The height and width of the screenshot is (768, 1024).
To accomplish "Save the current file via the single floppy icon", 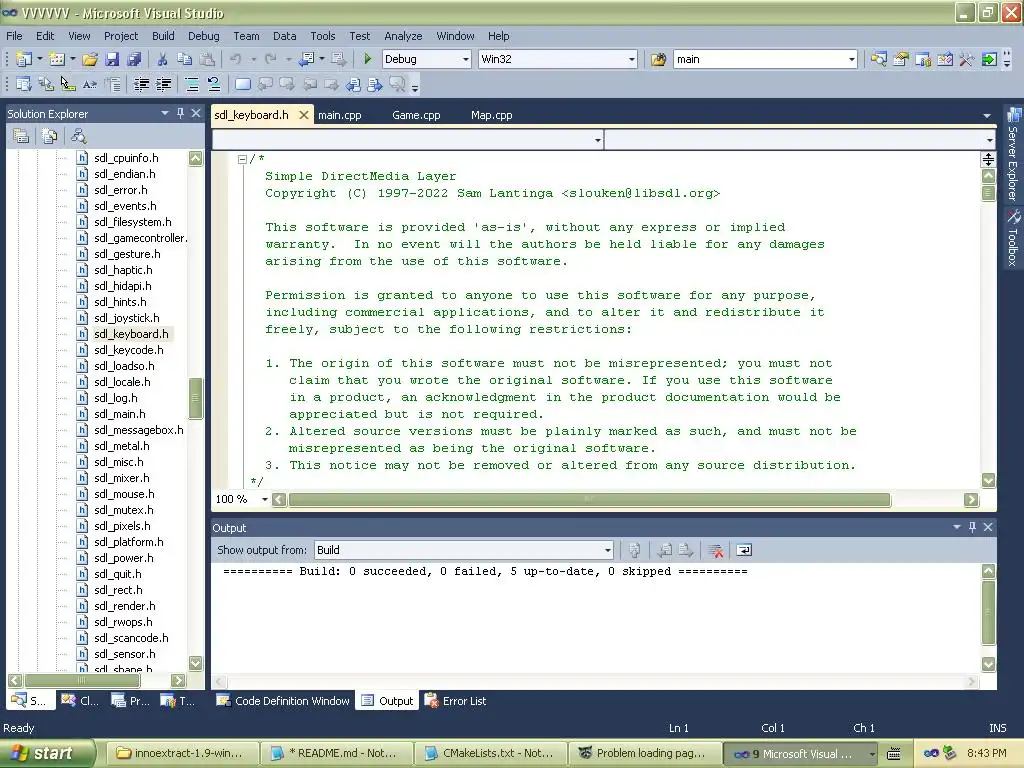I will click(112, 59).
